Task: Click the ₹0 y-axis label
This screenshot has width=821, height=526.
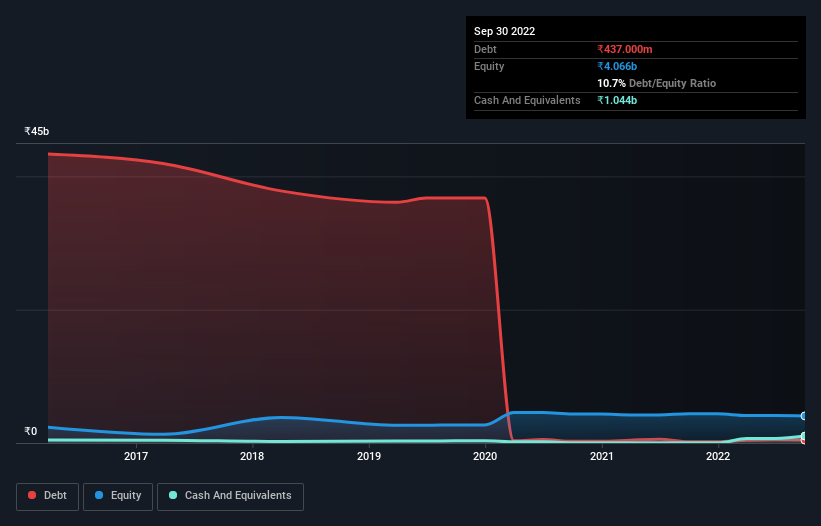Action: [31, 431]
